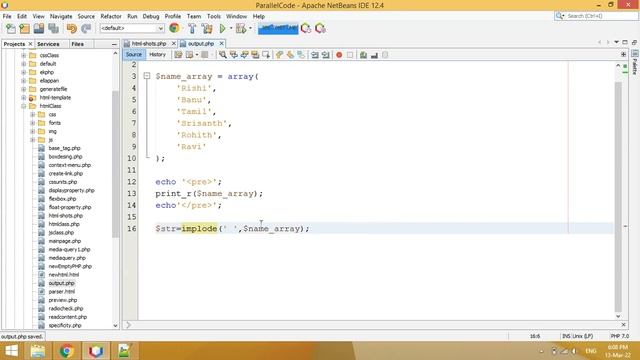Collapse the array code fold marker

[x=147, y=76]
